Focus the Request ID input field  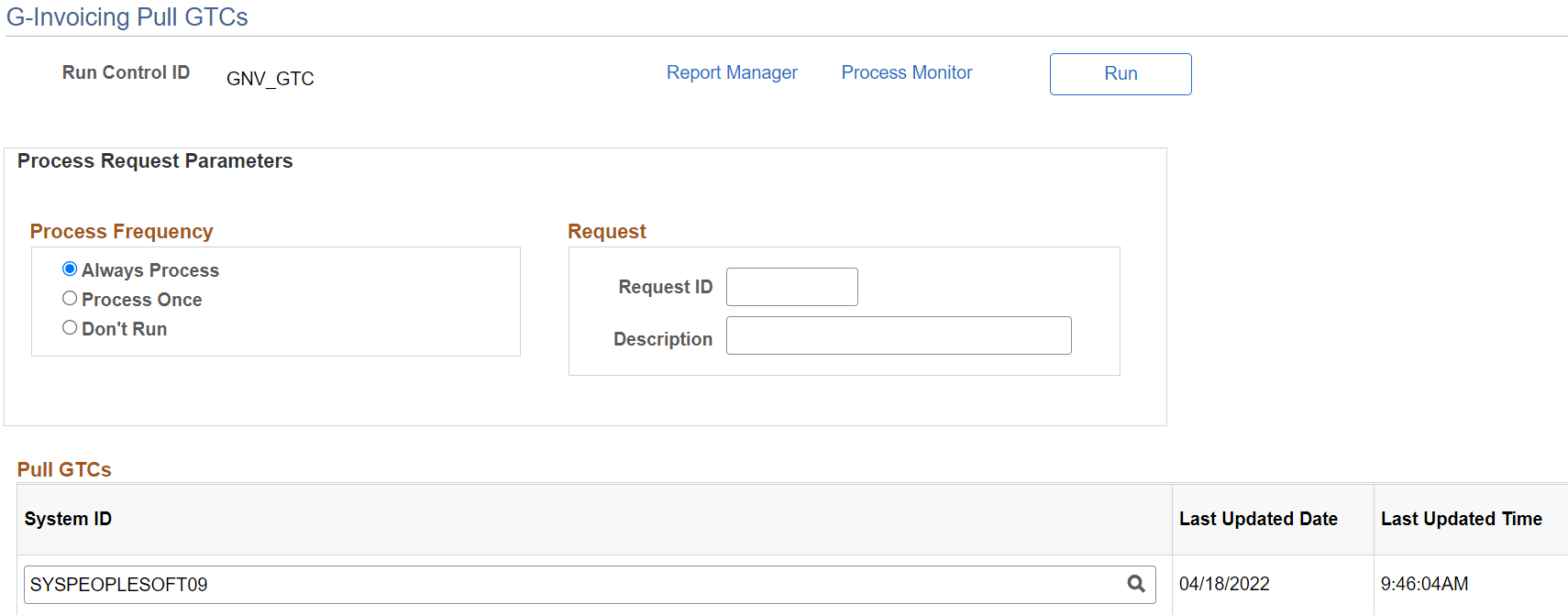click(x=792, y=287)
